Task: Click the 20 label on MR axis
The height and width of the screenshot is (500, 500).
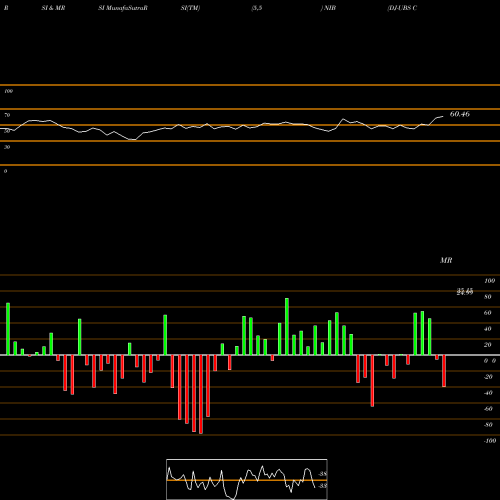Action: click(488, 345)
